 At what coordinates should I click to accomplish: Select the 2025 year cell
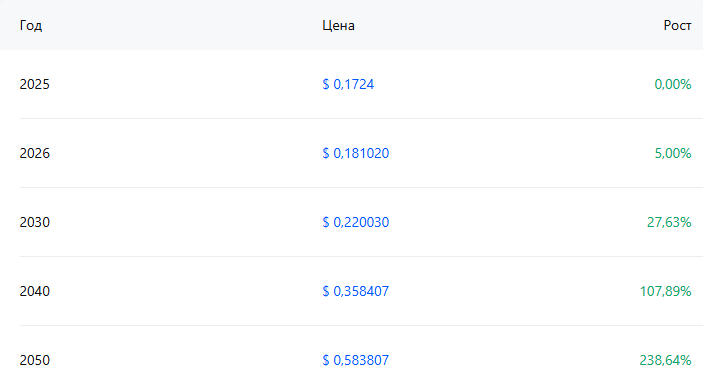[x=35, y=84]
